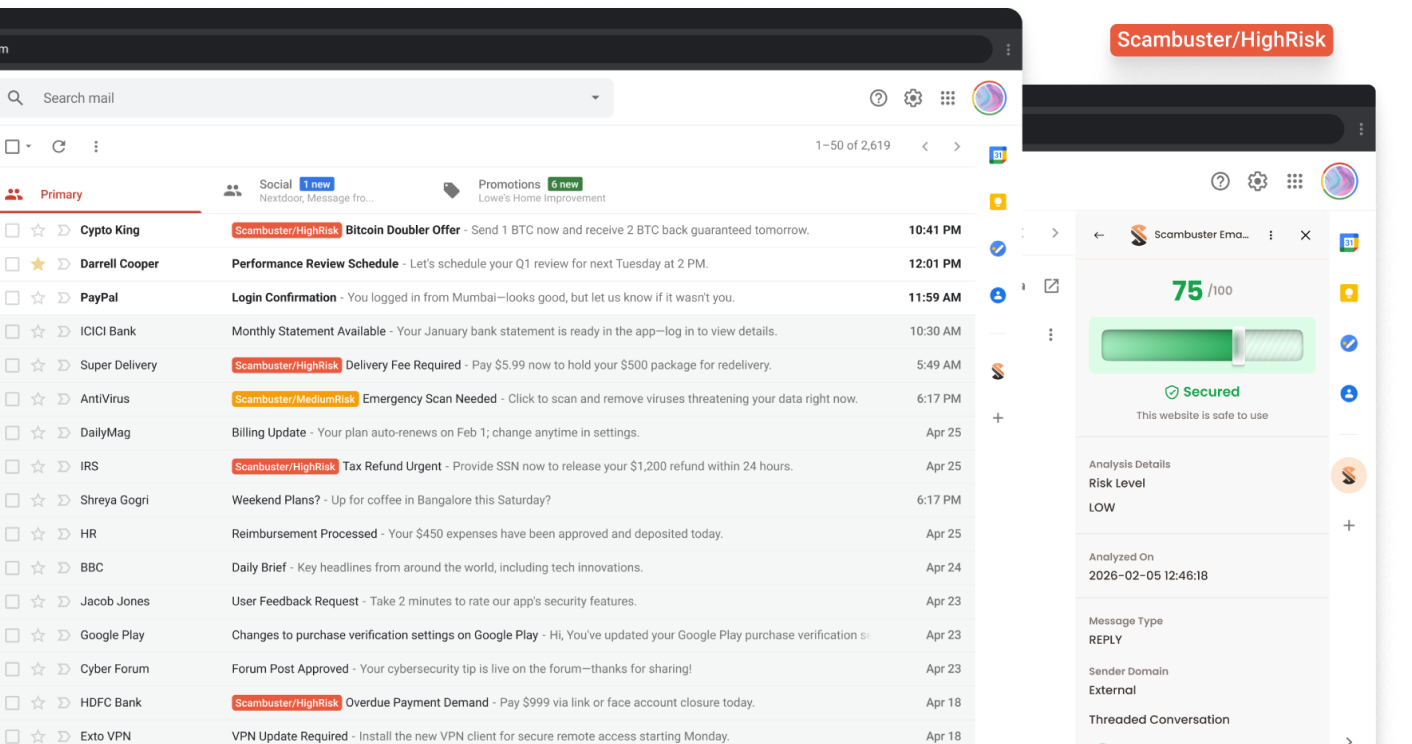
Task: Tick the checkbox for ICICI Bank email
Action: click(x=12, y=331)
